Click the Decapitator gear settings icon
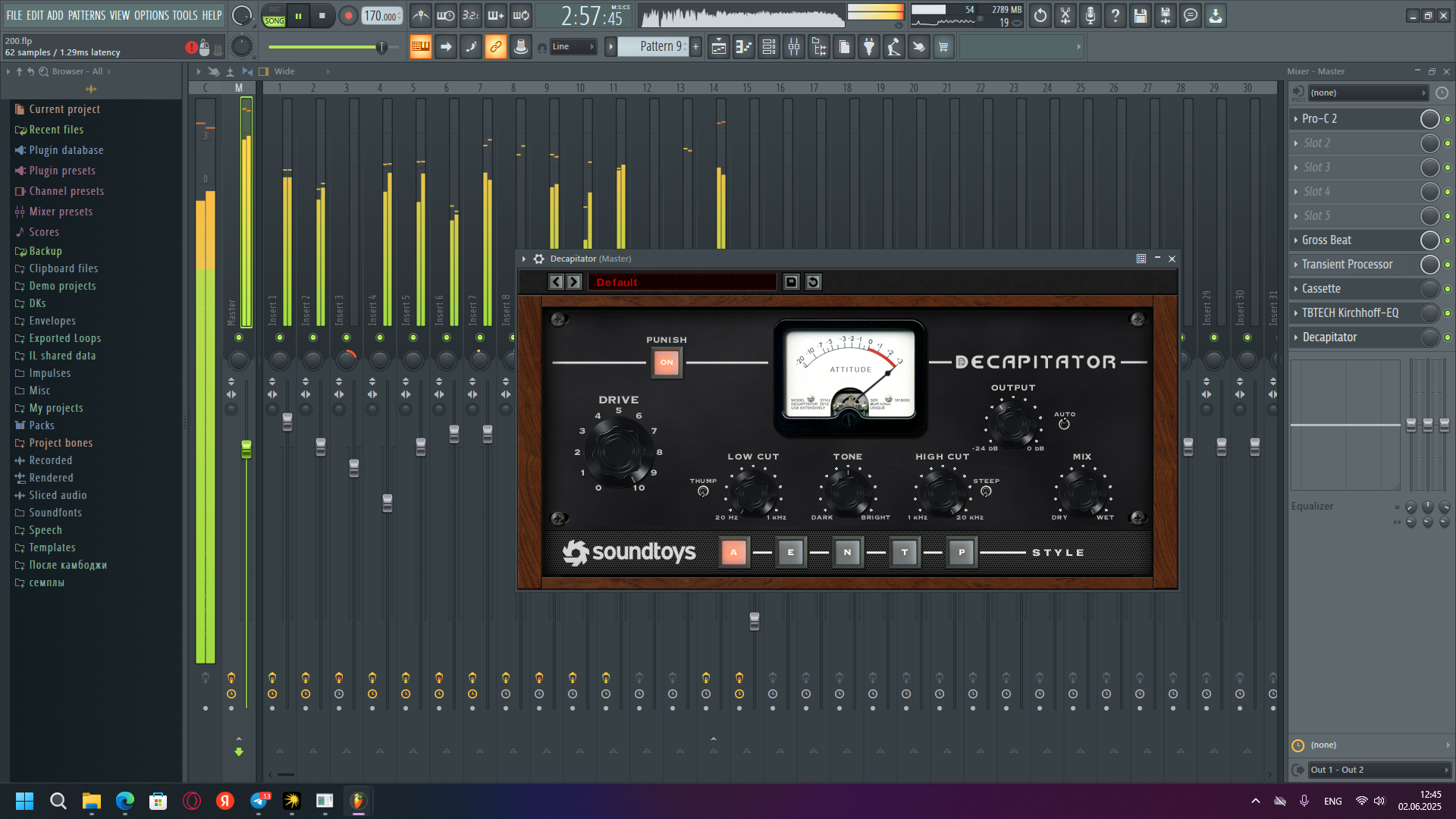1456x819 pixels. 538,259
